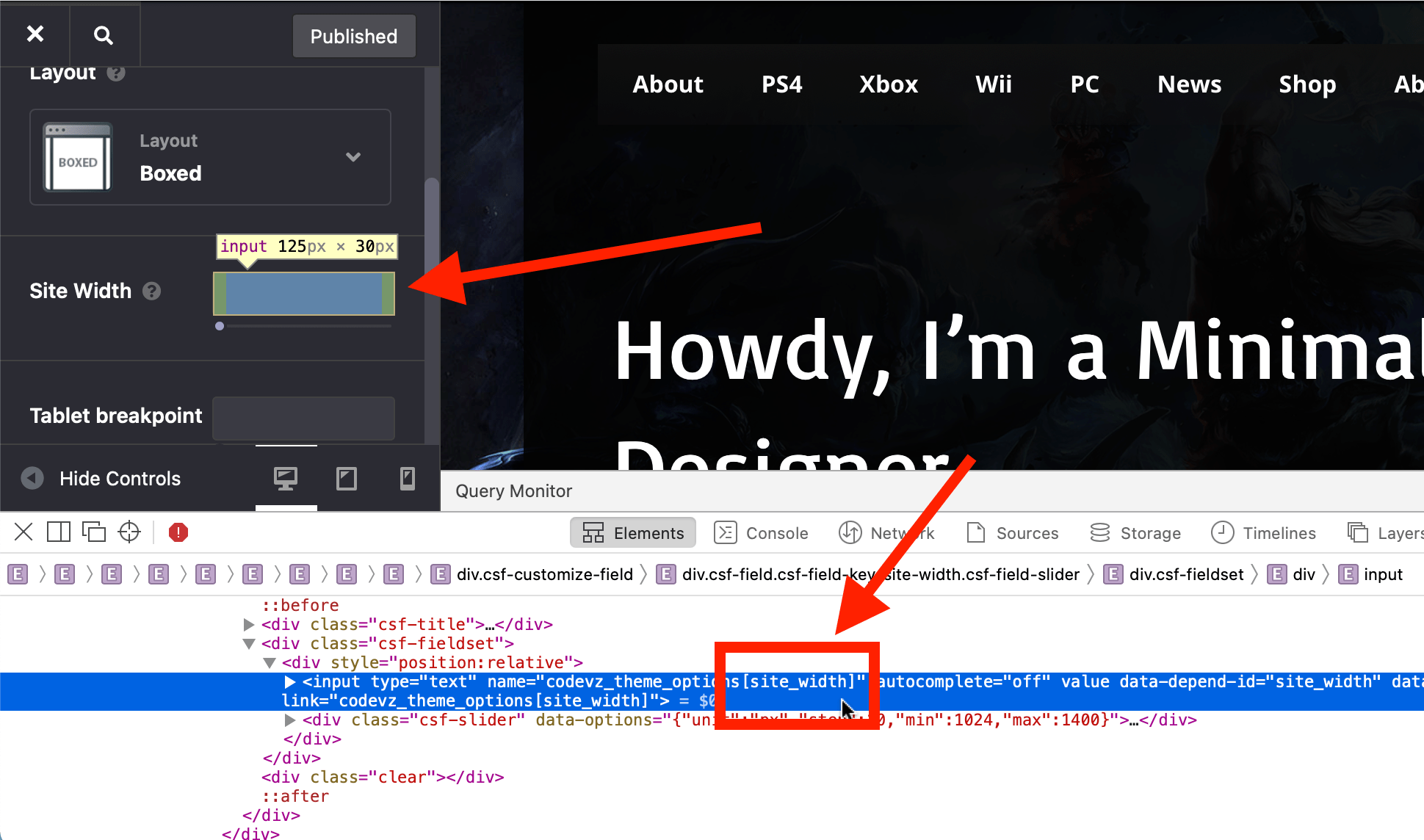Click the customizer search magnifier icon

(x=104, y=35)
